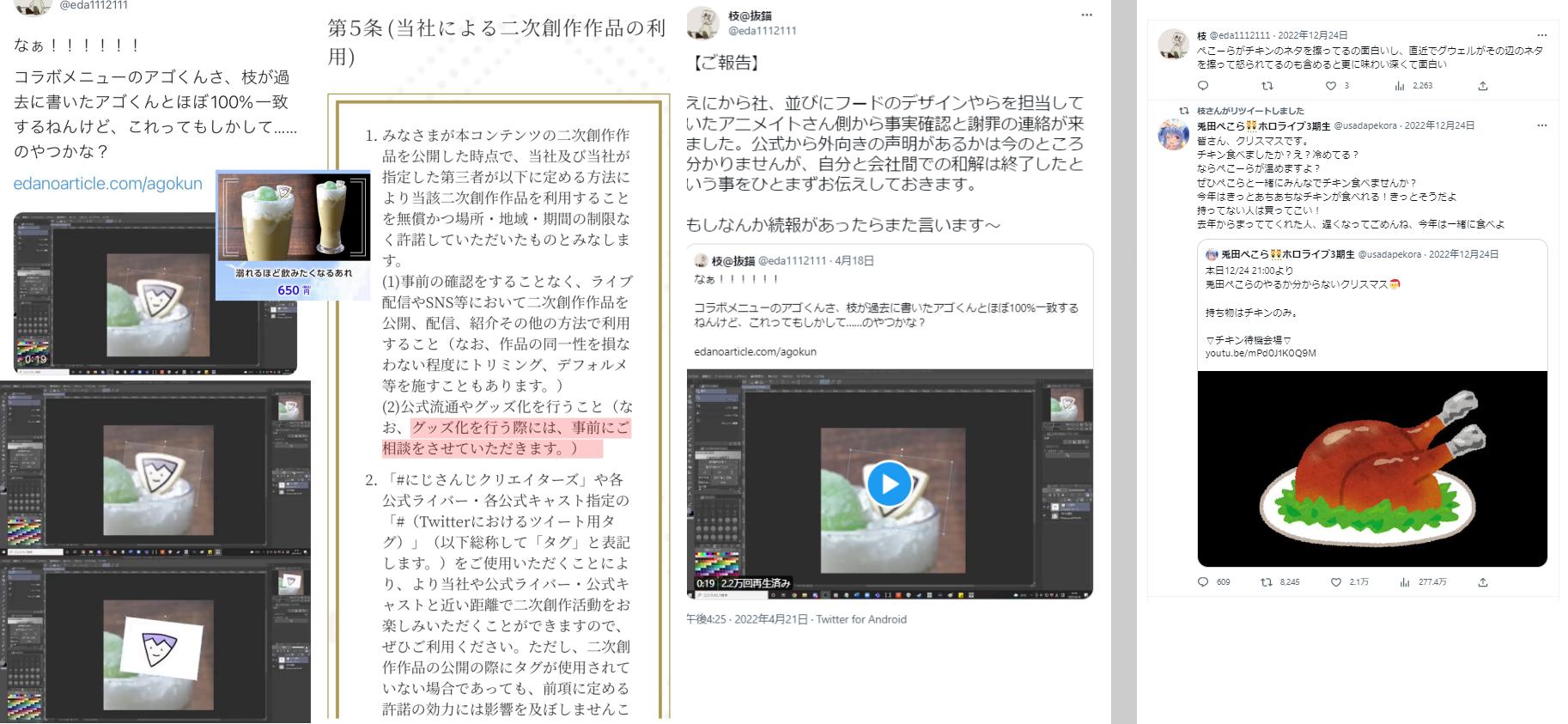This screenshot has height=724, width=1568.
Task: View analytics showing 277.4万 views
Action: pyautogui.click(x=1405, y=582)
